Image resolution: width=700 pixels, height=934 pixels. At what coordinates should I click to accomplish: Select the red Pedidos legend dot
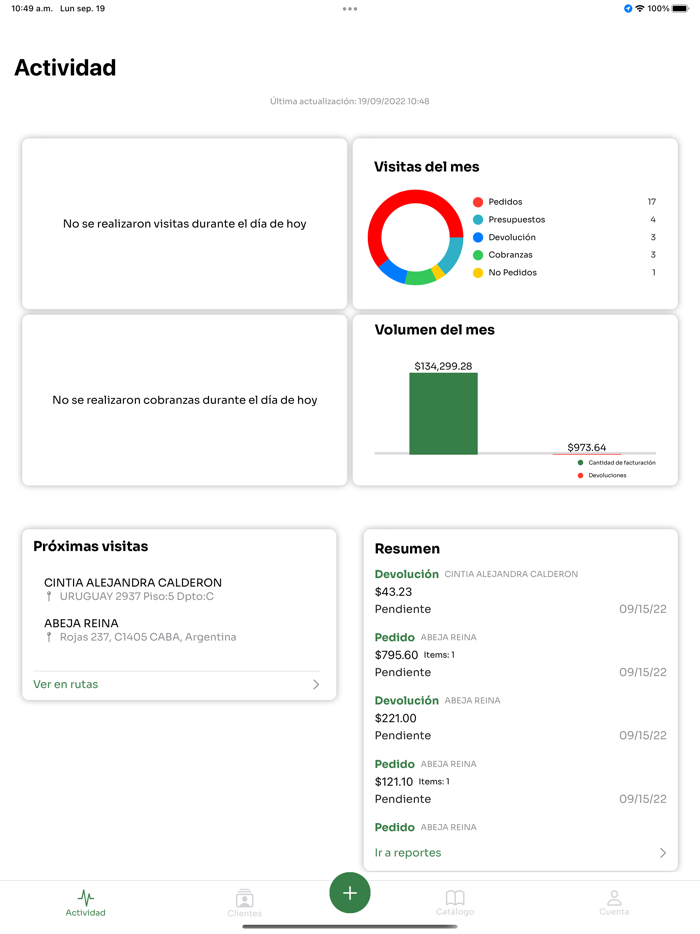[x=478, y=202]
